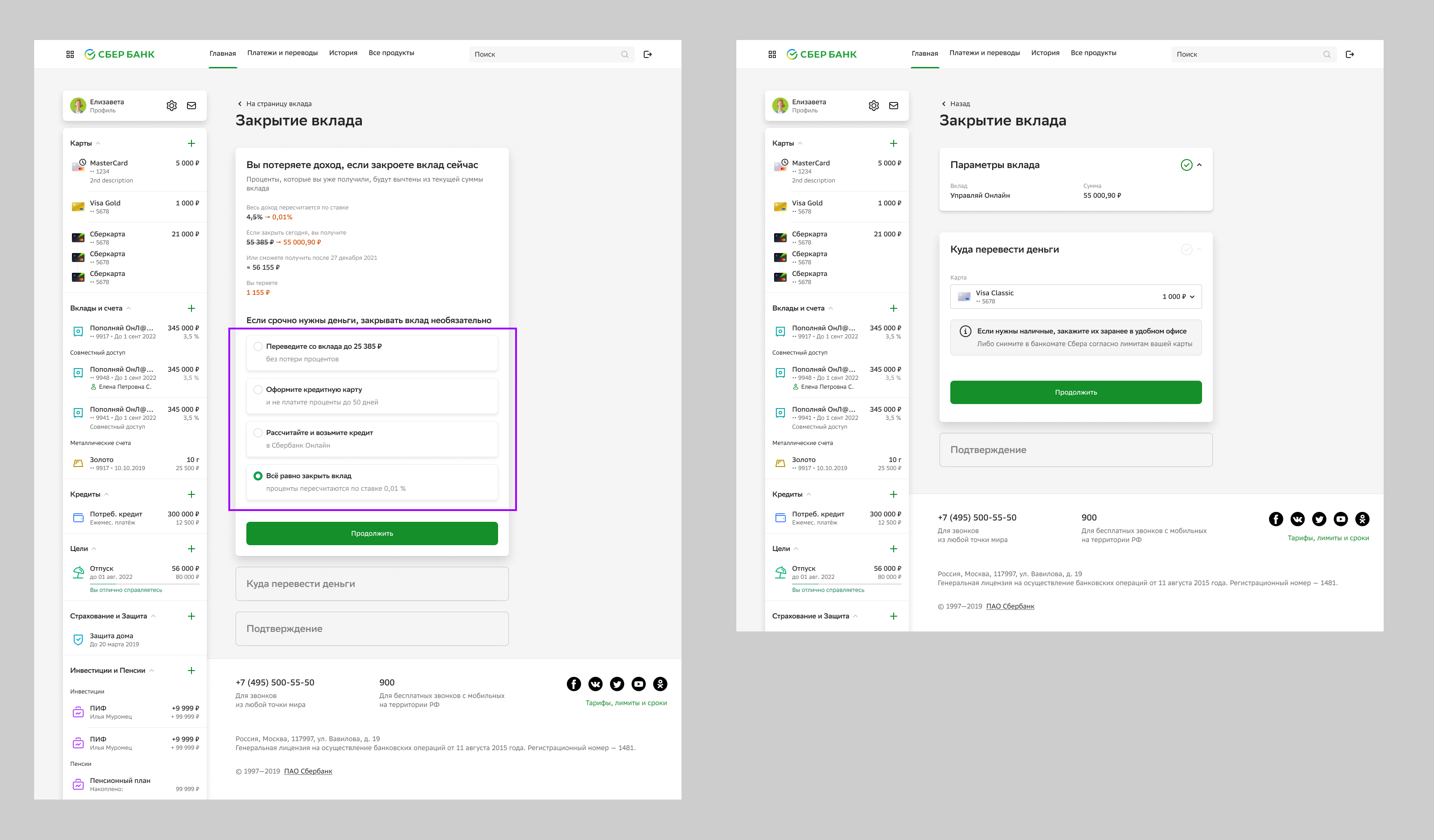Open the mail envelope icon in right screen
1434x840 pixels.
click(x=893, y=106)
